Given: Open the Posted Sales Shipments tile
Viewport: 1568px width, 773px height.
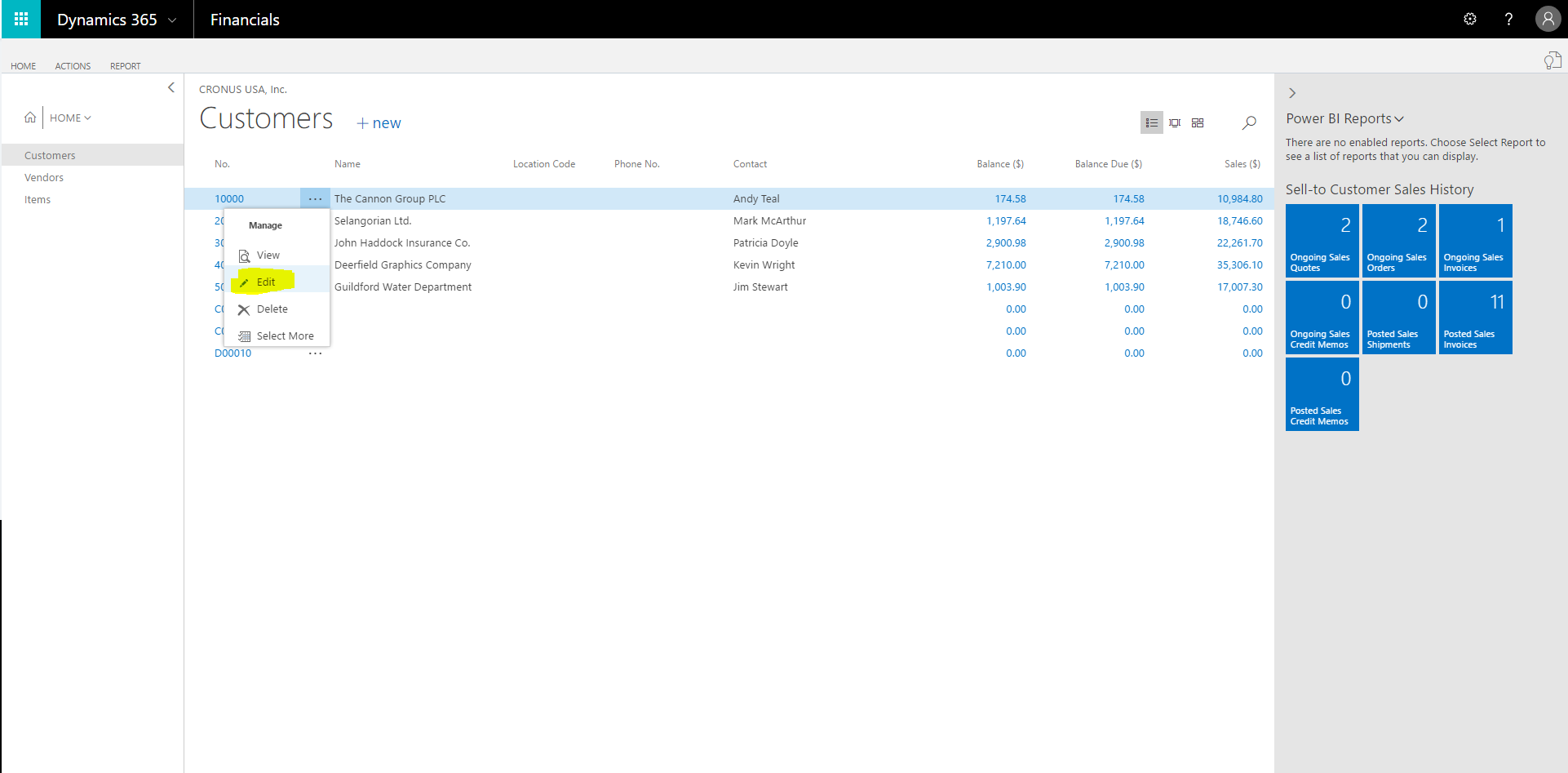Looking at the screenshot, I should point(1398,318).
